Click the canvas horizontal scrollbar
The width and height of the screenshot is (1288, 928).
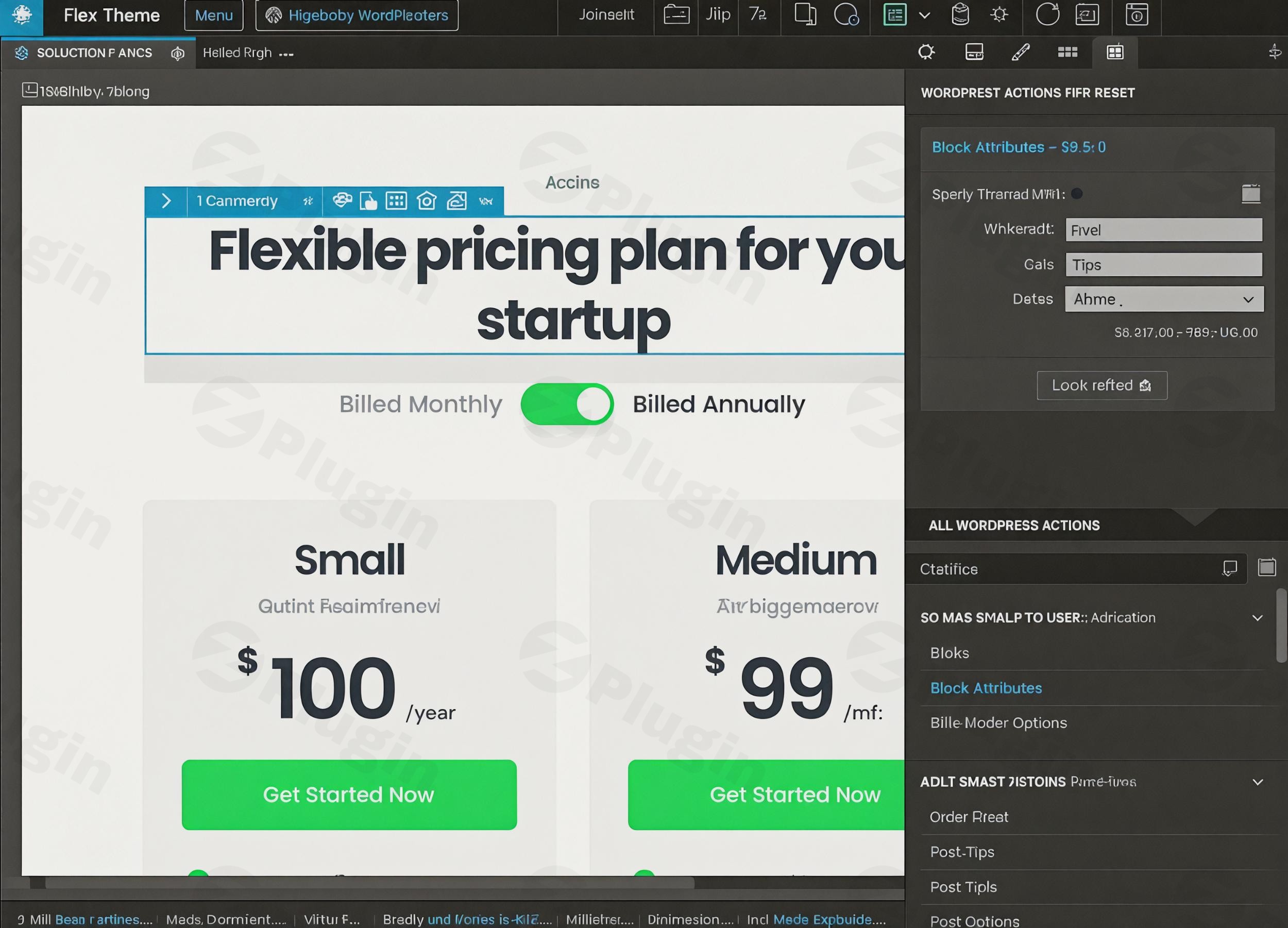(369, 883)
